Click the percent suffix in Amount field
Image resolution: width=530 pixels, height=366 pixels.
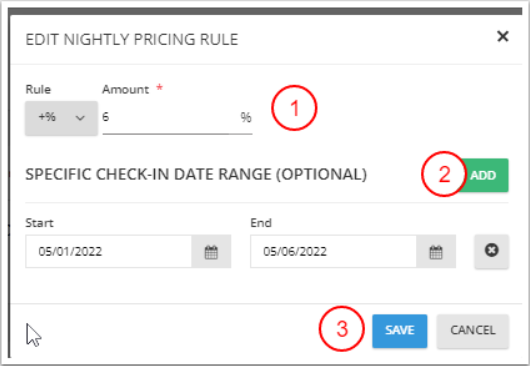pos(246,118)
